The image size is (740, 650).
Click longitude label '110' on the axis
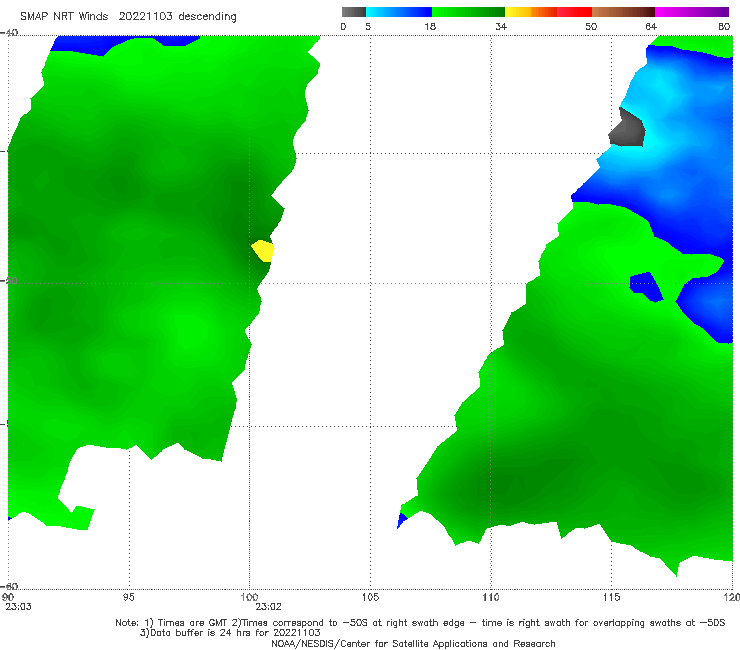coord(490,597)
